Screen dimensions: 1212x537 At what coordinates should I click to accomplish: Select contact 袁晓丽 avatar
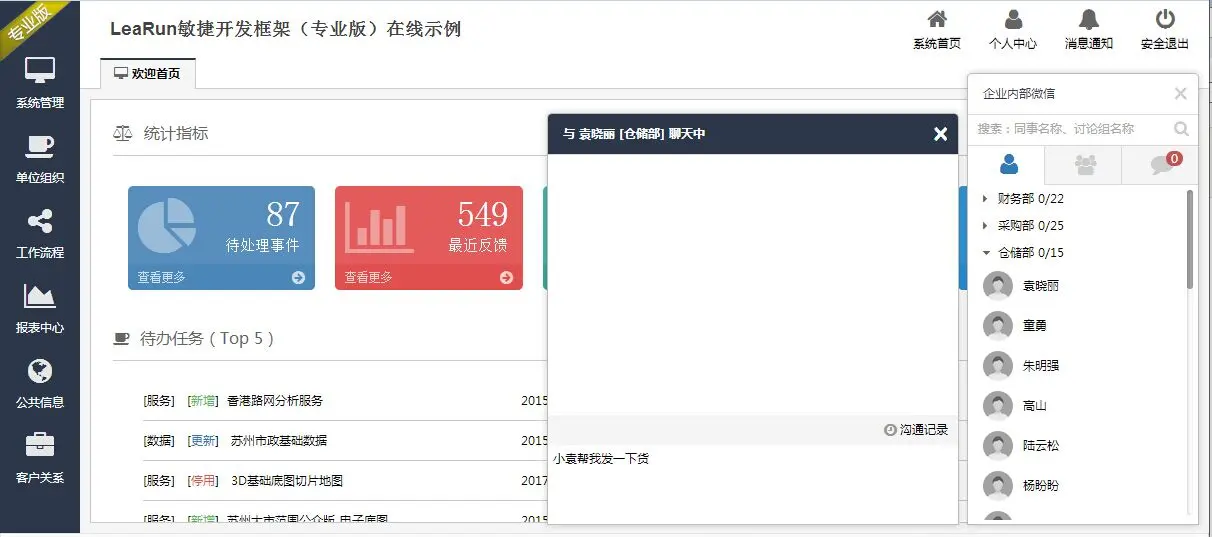[997, 286]
